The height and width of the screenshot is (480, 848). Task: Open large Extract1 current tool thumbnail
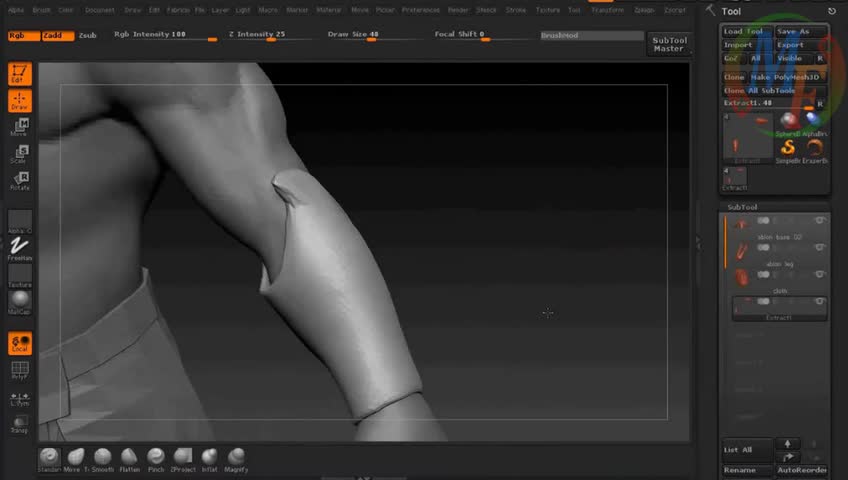[x=747, y=138]
